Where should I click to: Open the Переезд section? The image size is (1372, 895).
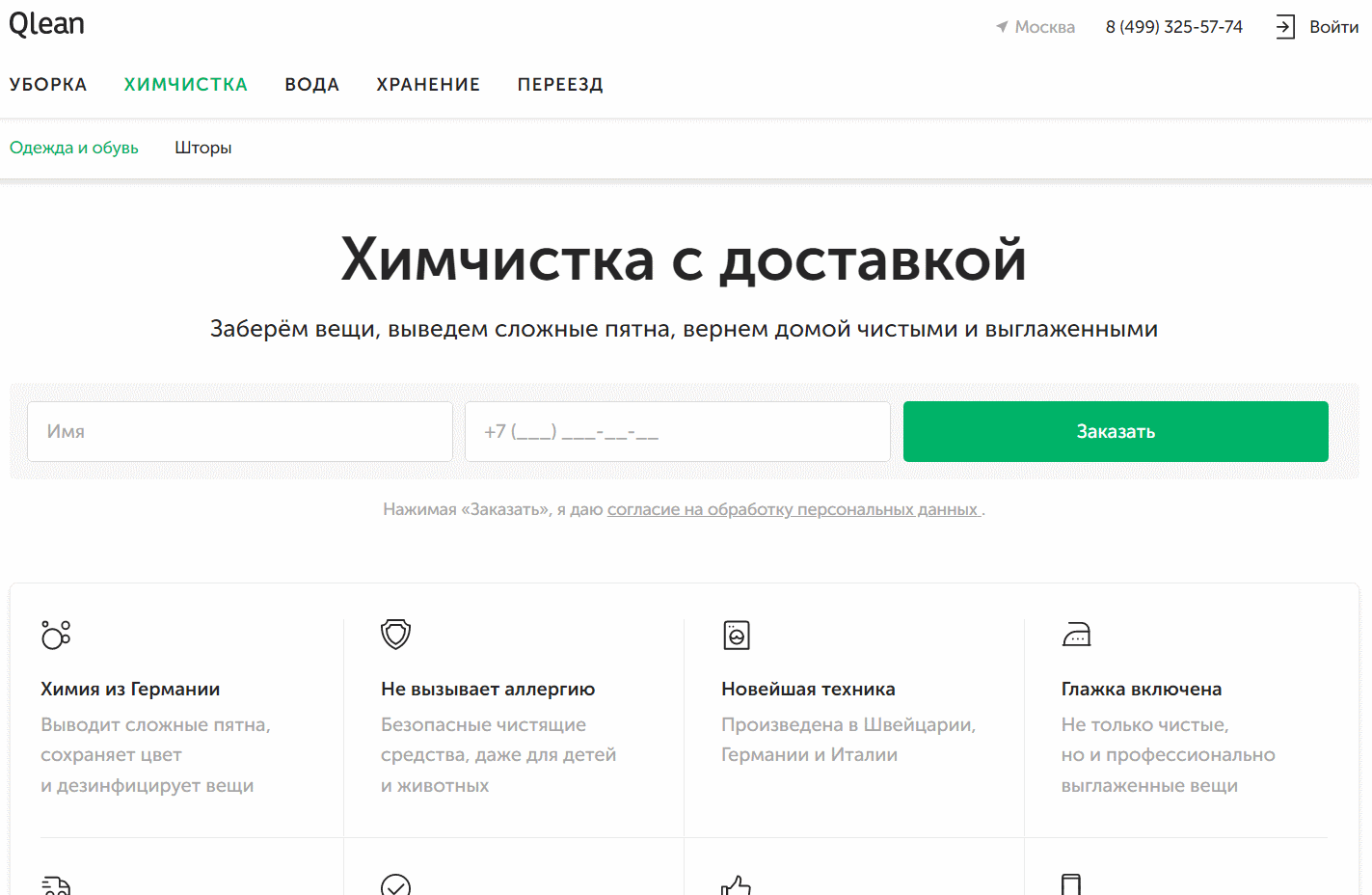coord(560,85)
